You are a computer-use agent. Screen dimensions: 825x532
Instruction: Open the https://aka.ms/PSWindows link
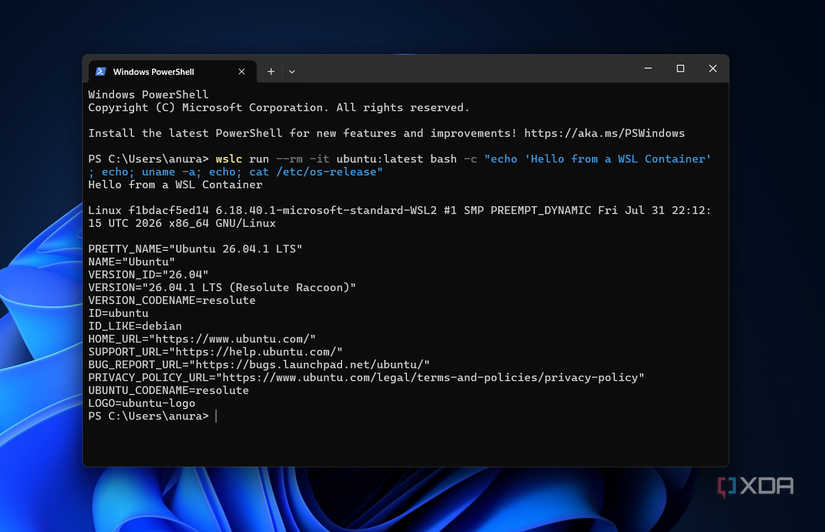604,133
